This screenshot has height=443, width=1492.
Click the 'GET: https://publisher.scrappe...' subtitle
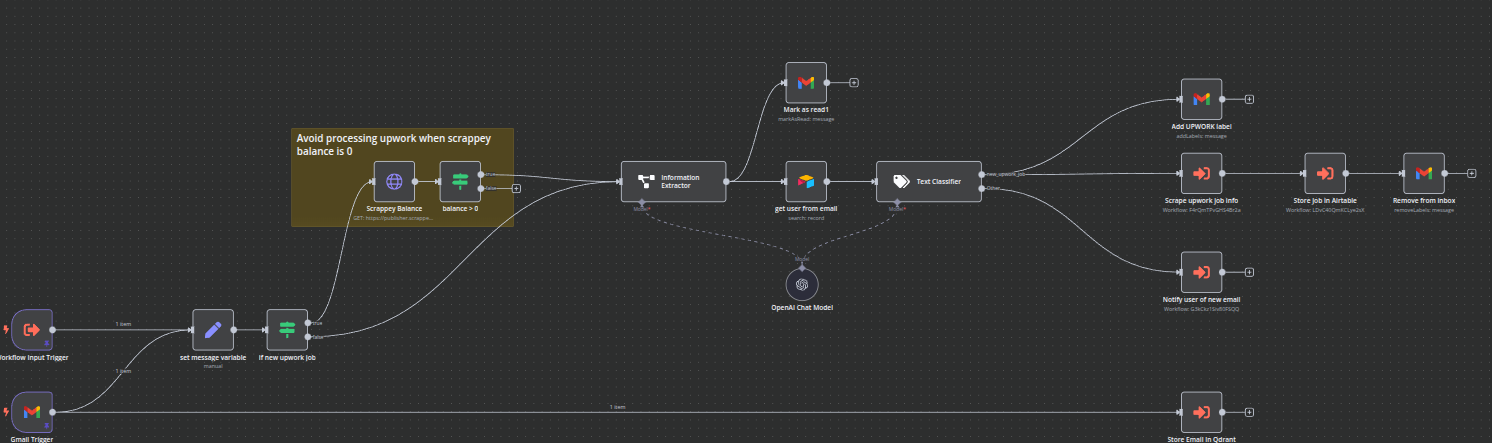click(x=394, y=217)
